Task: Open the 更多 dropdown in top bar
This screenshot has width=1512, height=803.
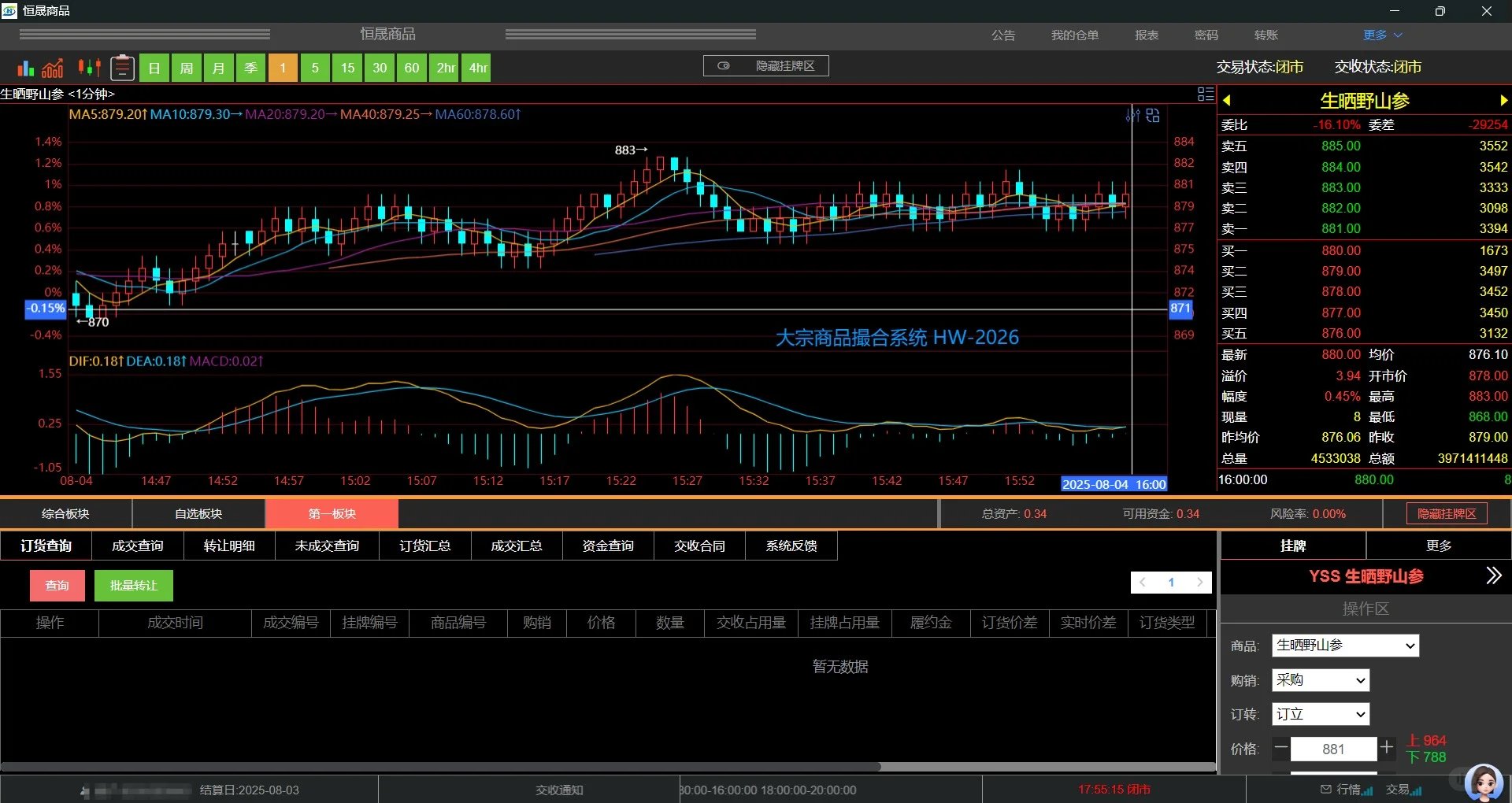Action: (1383, 35)
